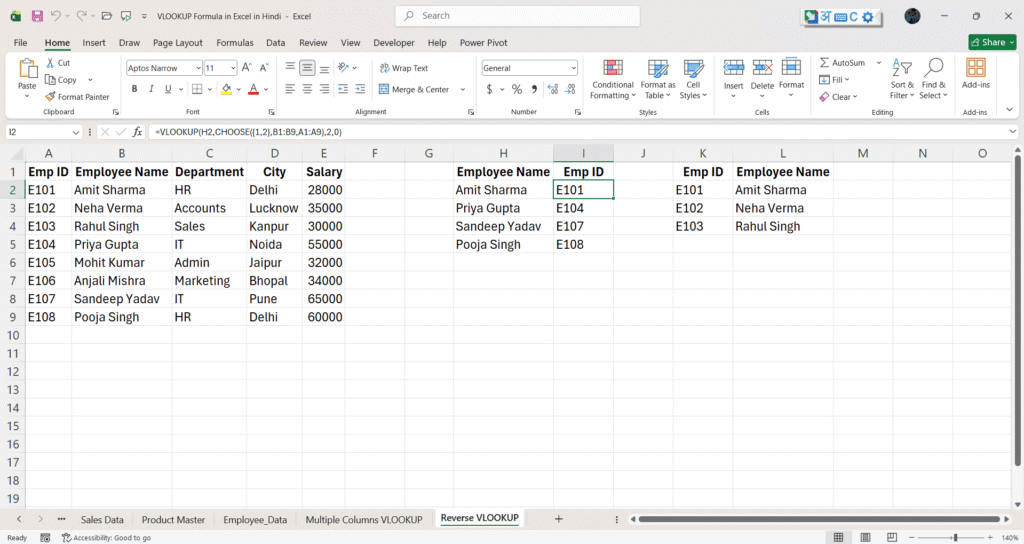Click the Sort & Filter button
Viewport: 1024px width, 544px height.
[x=902, y=79]
